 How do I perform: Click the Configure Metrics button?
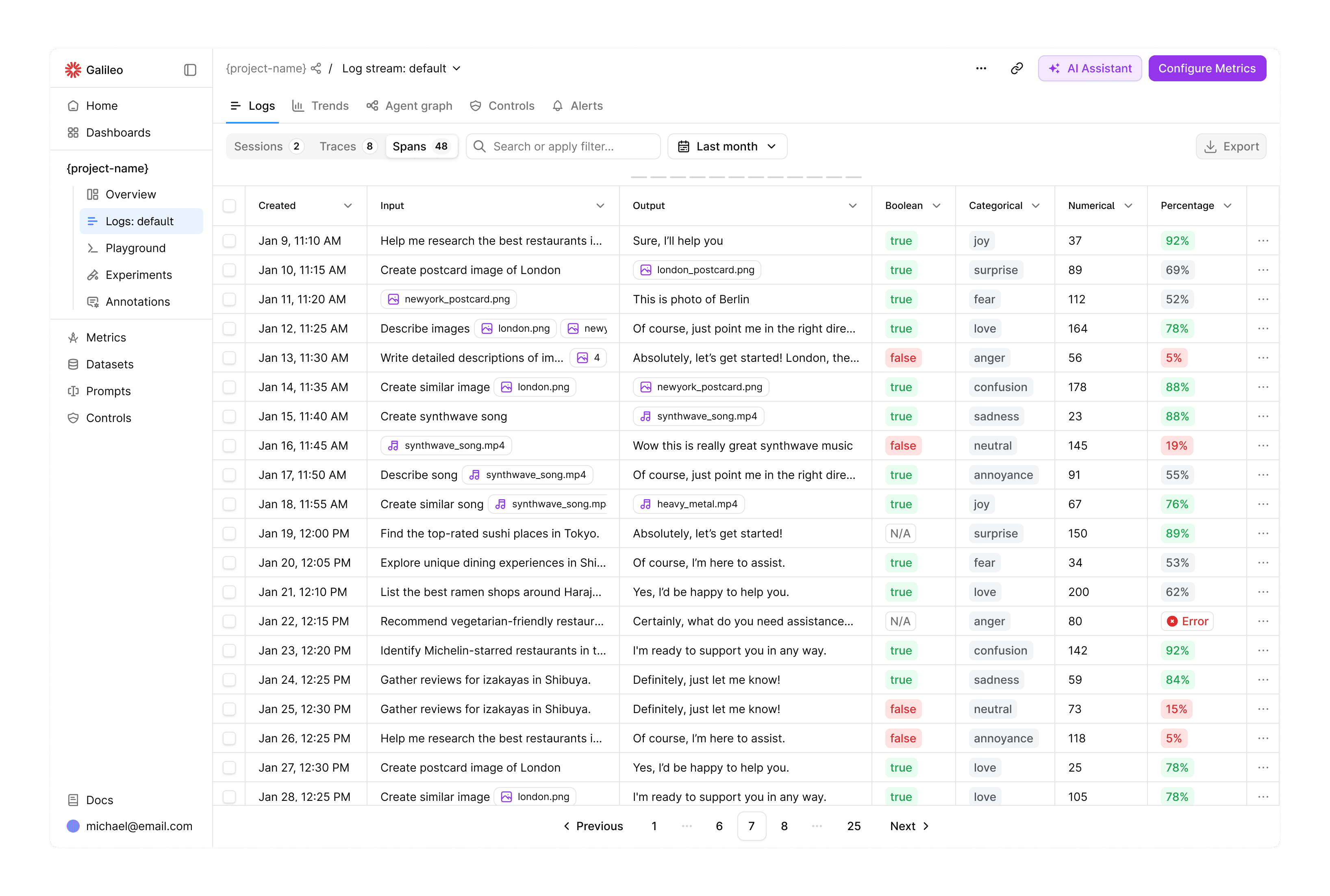click(1206, 69)
